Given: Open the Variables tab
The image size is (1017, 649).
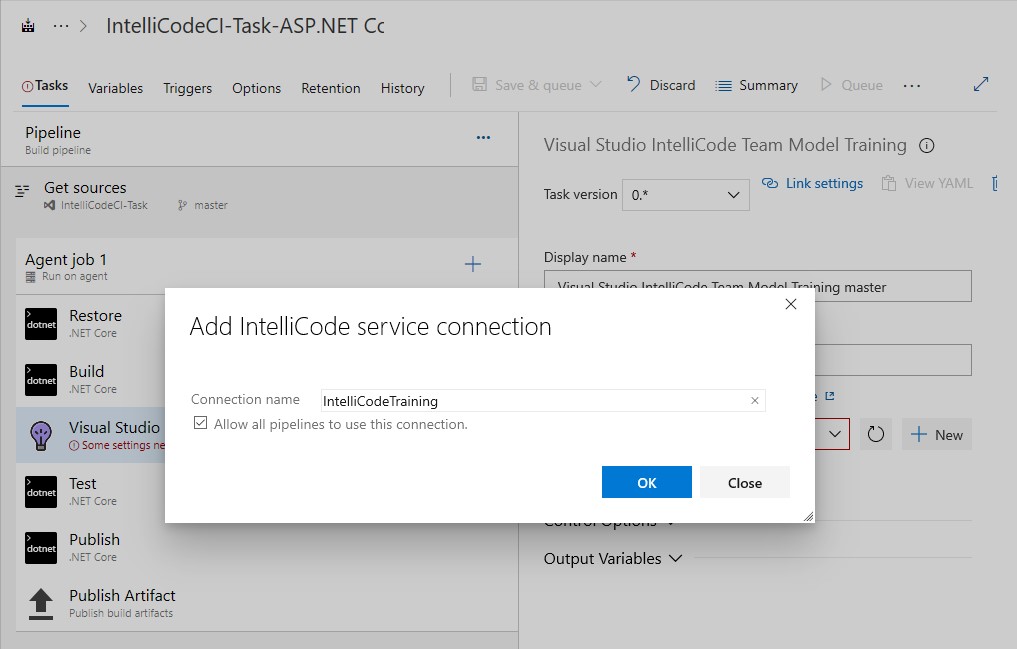Looking at the screenshot, I should point(115,88).
